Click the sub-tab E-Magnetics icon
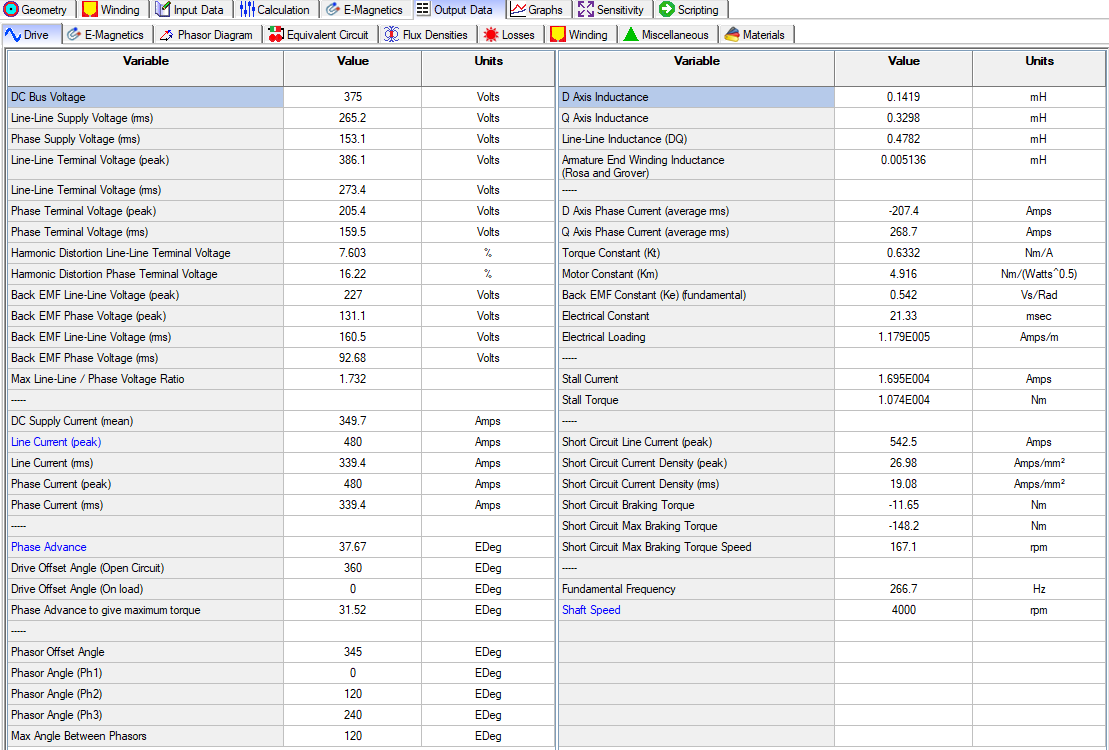The height and width of the screenshot is (750, 1109). [74, 35]
